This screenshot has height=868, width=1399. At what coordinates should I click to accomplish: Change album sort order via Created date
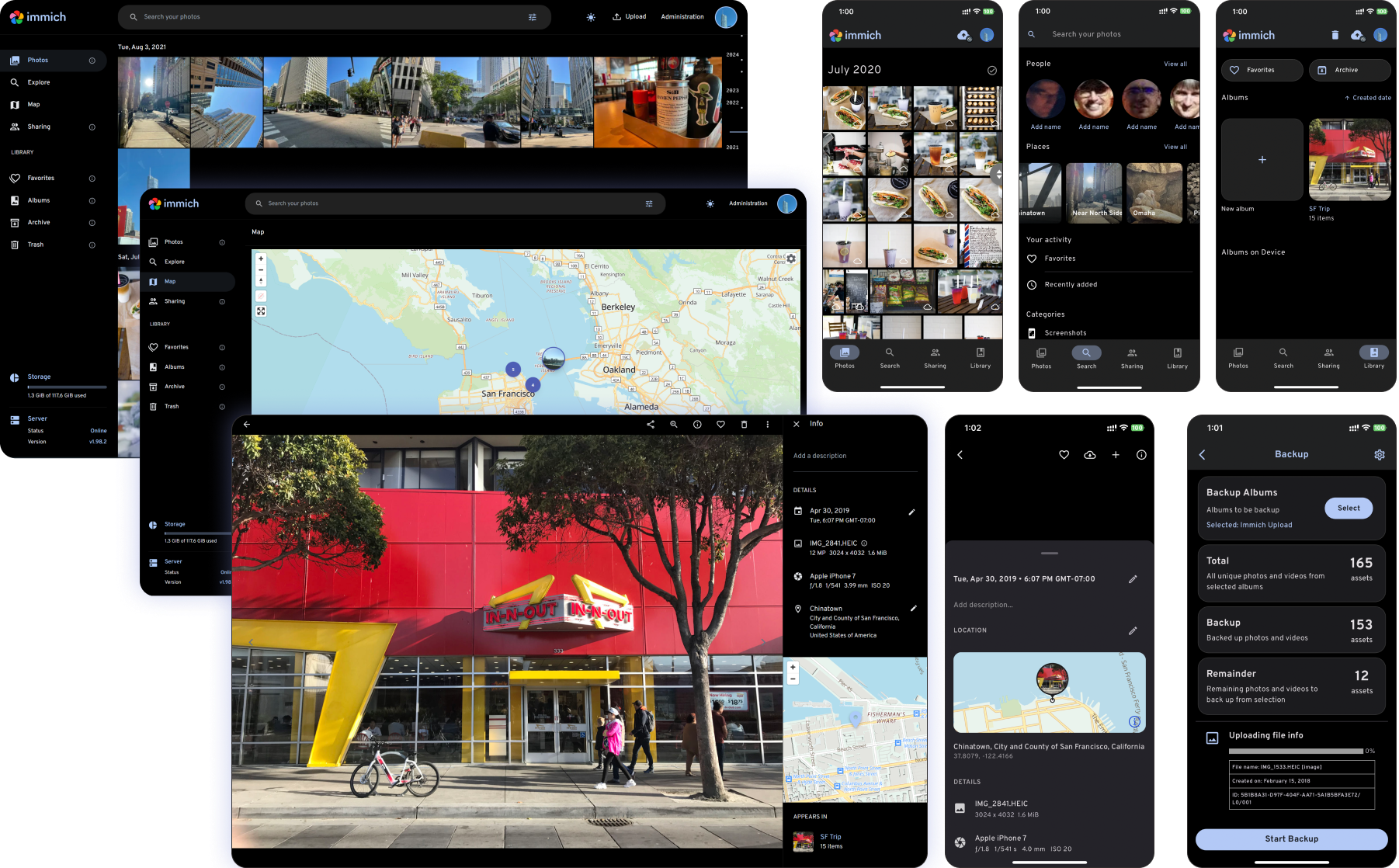1368,98
